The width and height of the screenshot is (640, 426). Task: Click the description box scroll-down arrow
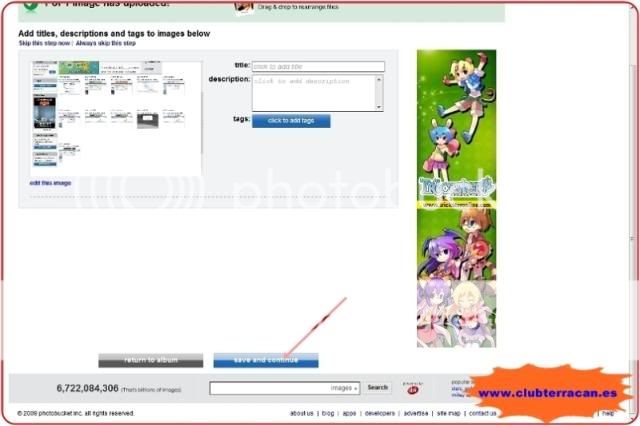click(x=379, y=107)
